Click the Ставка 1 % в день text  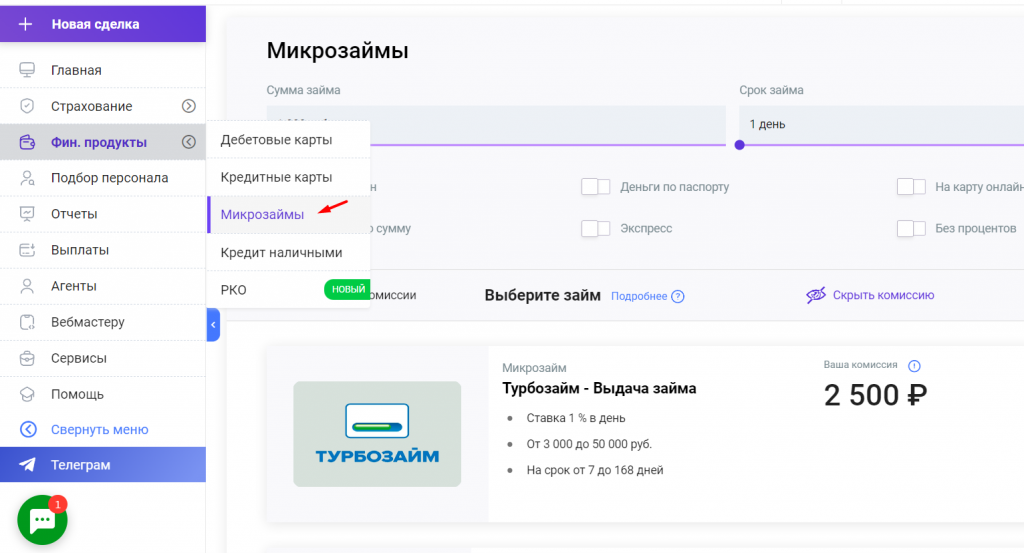click(575, 418)
